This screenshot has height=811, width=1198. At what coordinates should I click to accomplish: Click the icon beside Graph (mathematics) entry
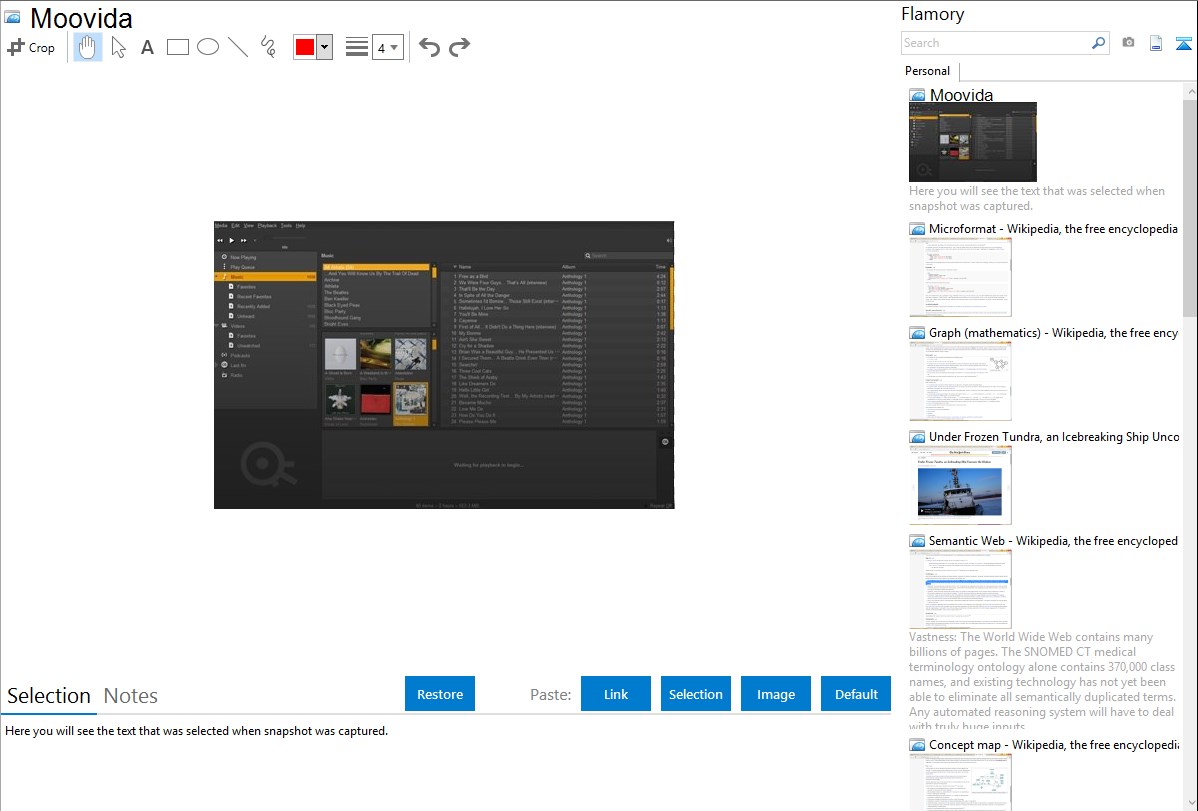[x=918, y=333]
